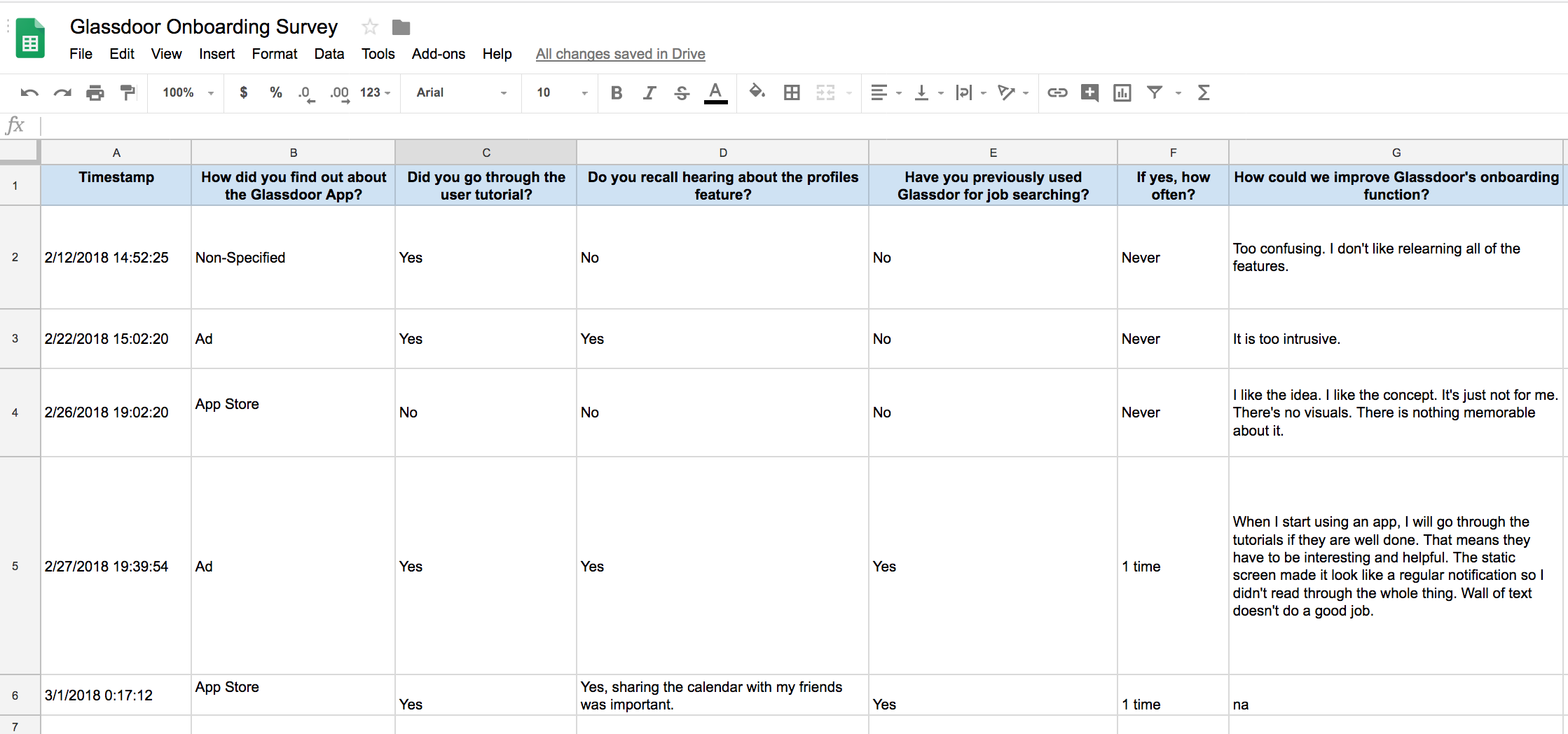1568x734 pixels.
Task: Select column C header
Action: point(486,152)
